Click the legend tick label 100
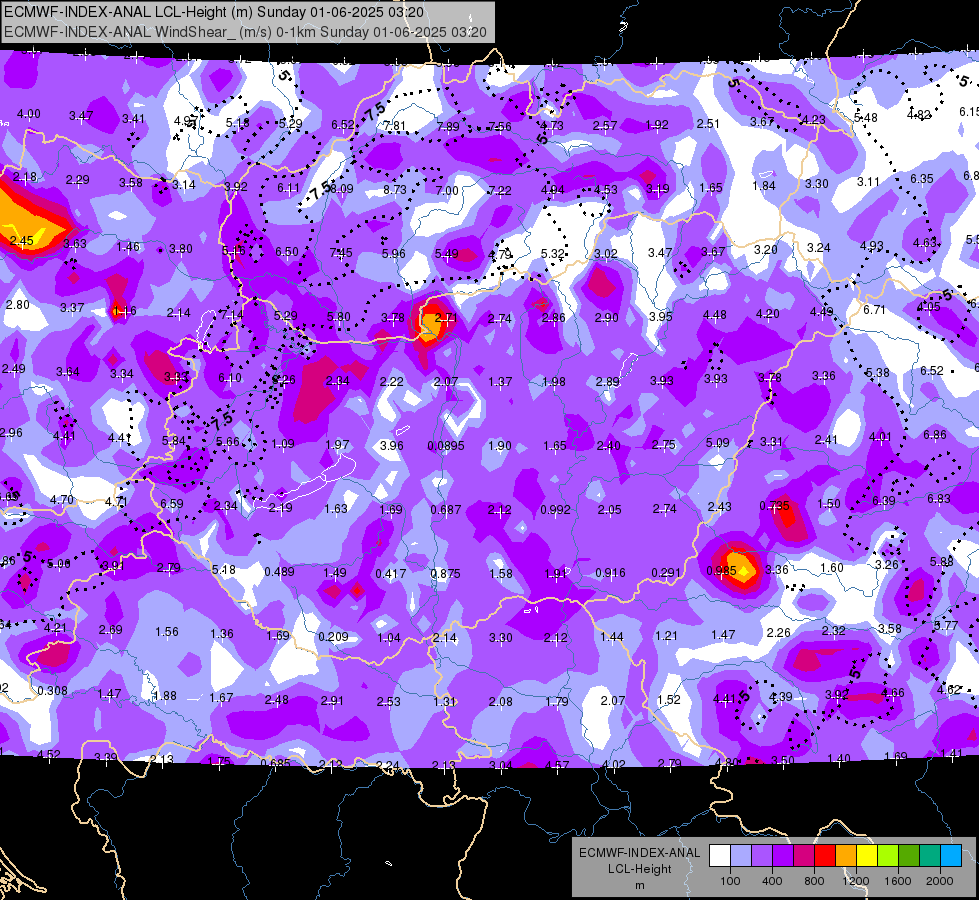This screenshot has width=979, height=900. click(730, 881)
